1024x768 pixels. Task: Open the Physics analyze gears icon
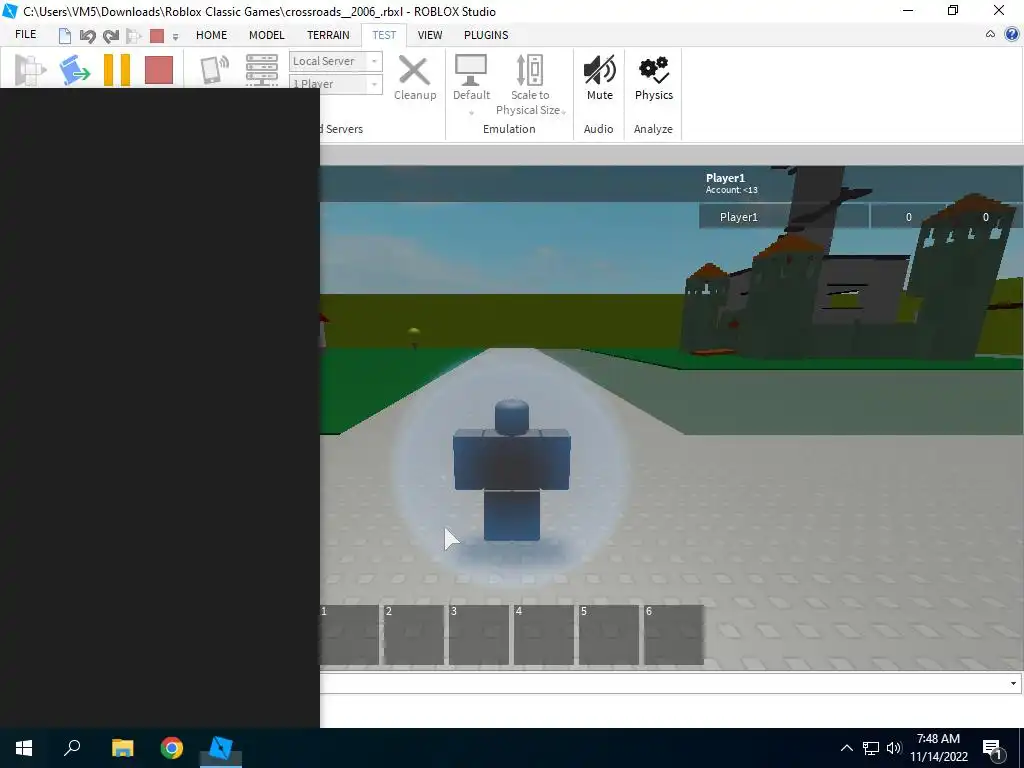pyautogui.click(x=654, y=71)
